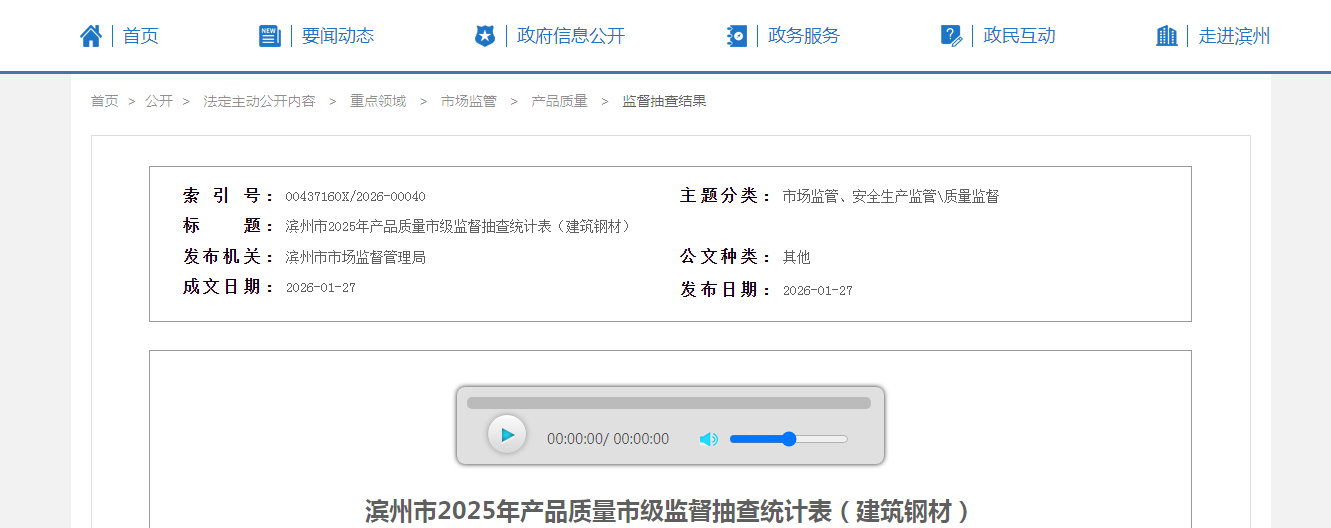The width and height of the screenshot is (1331, 528).
Task: Click the publisher 滨州市市场监督管理局
Action: click(x=355, y=257)
